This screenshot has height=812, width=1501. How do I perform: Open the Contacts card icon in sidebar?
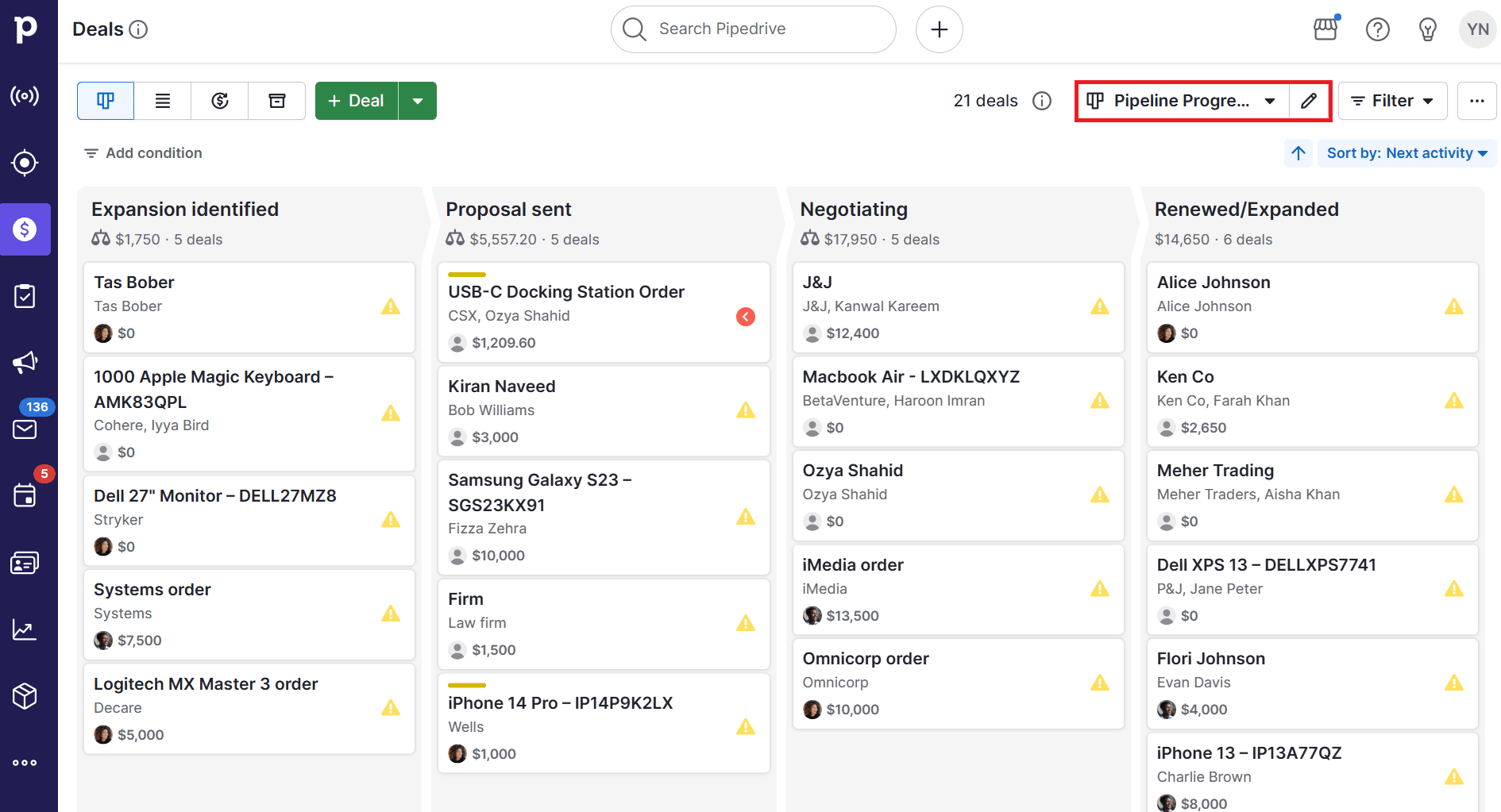25,563
